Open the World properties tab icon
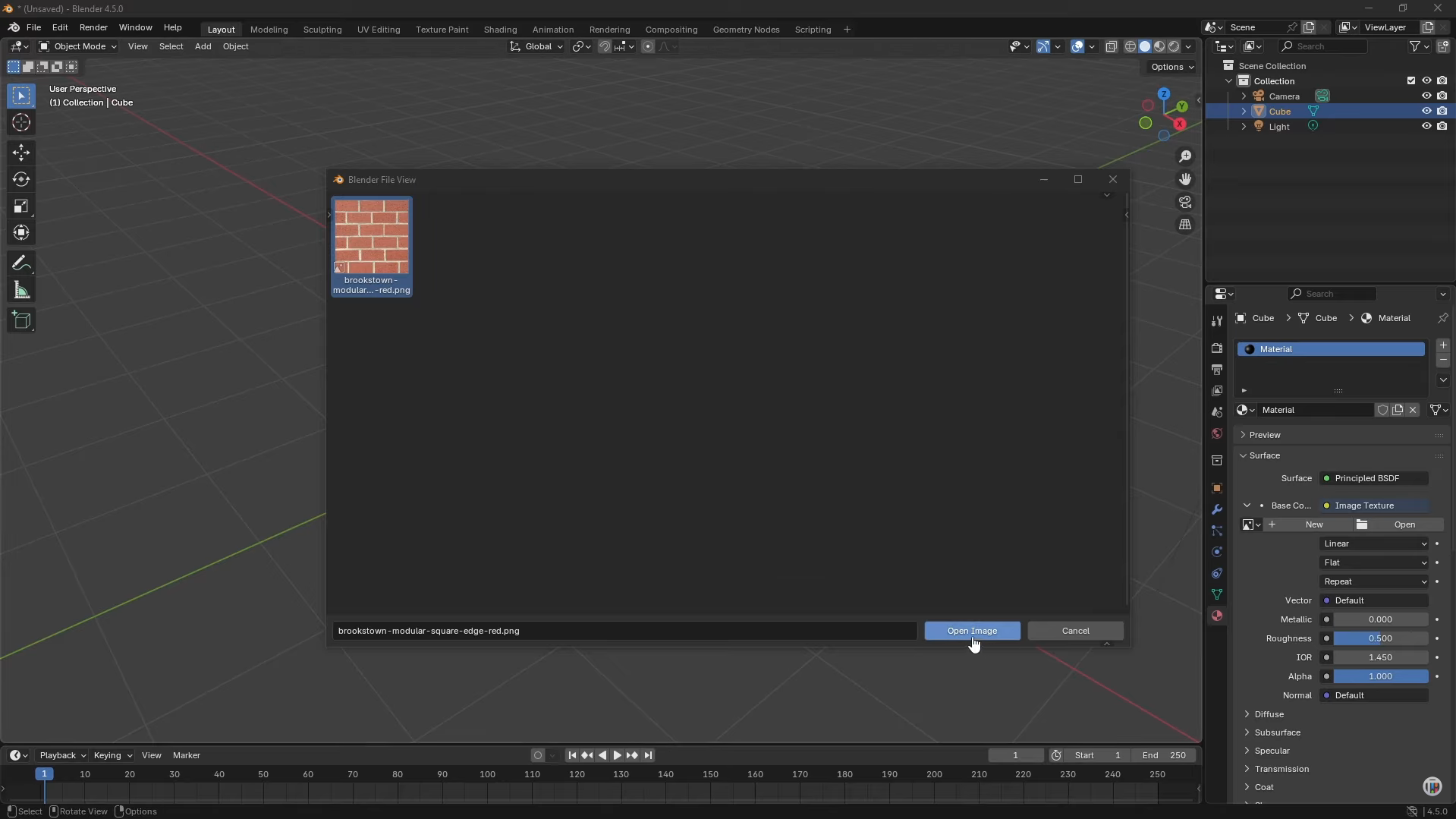This screenshot has height=819, width=1456. tap(1217, 433)
